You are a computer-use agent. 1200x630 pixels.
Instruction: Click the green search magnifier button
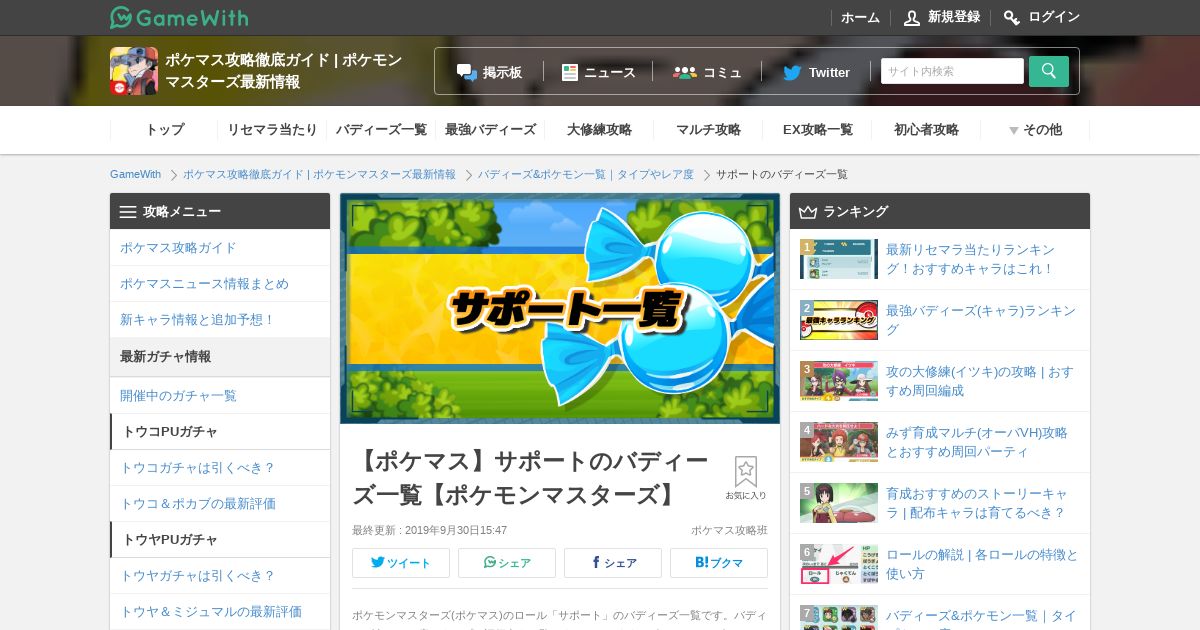1049,71
